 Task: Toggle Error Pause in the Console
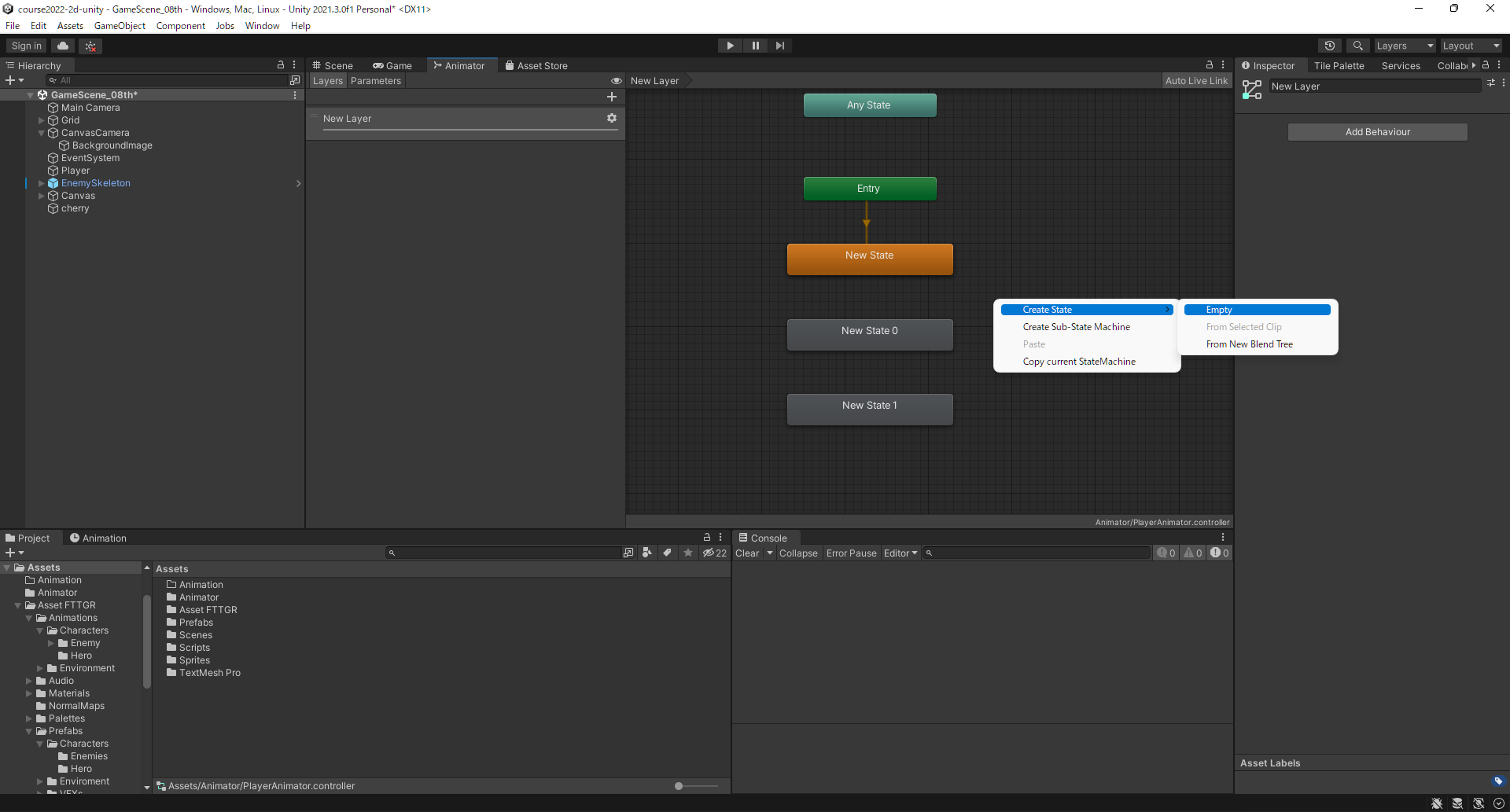pyautogui.click(x=851, y=553)
